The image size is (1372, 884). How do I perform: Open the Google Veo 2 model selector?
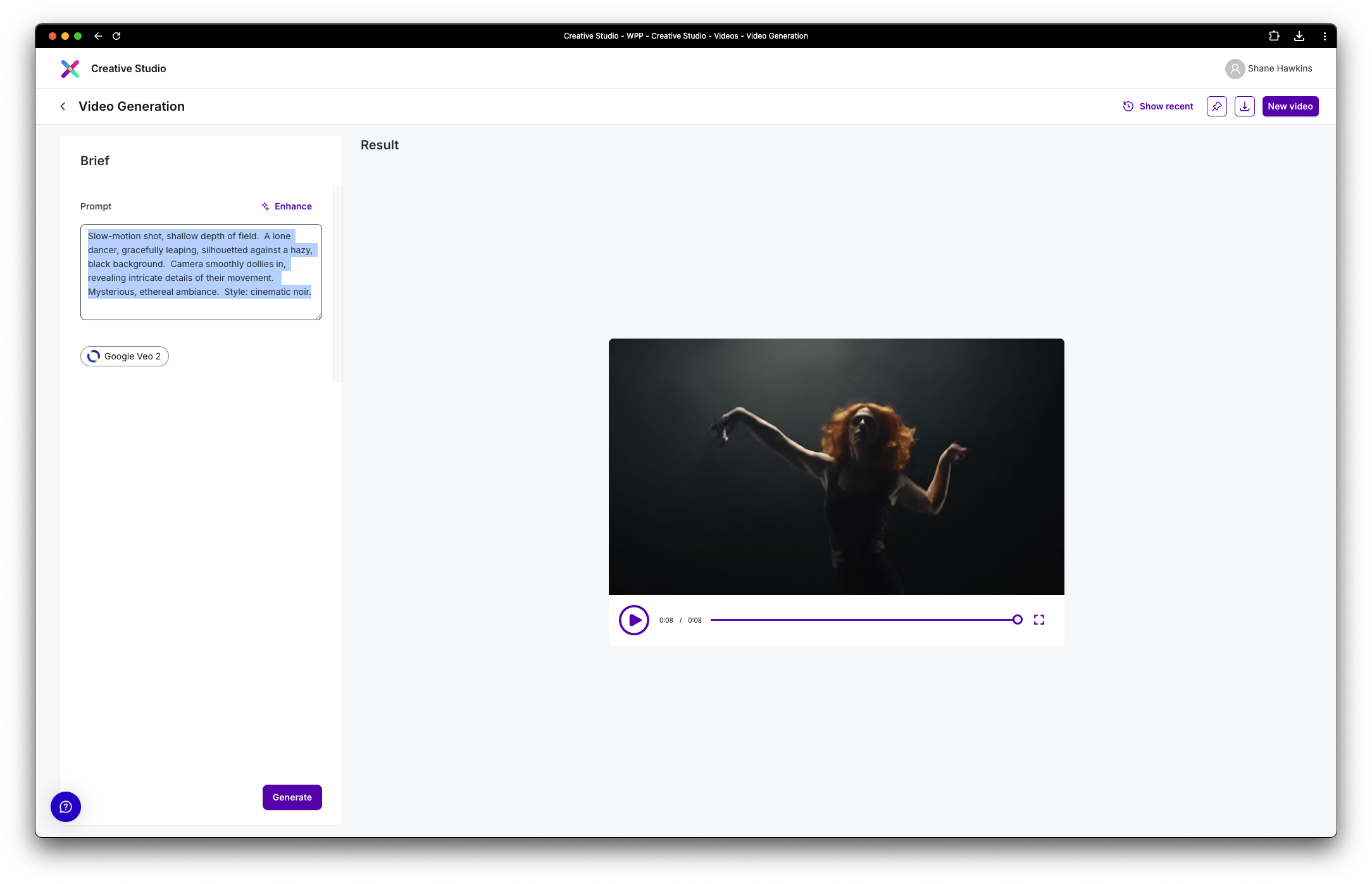click(125, 356)
